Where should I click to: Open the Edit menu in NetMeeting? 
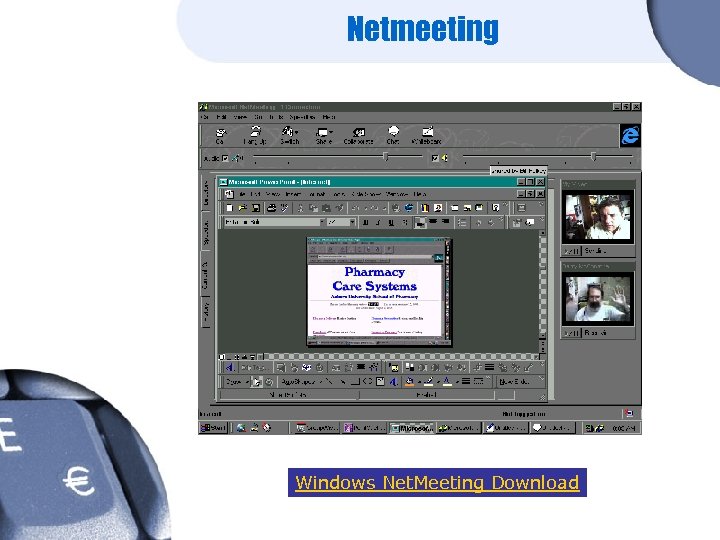point(221,117)
